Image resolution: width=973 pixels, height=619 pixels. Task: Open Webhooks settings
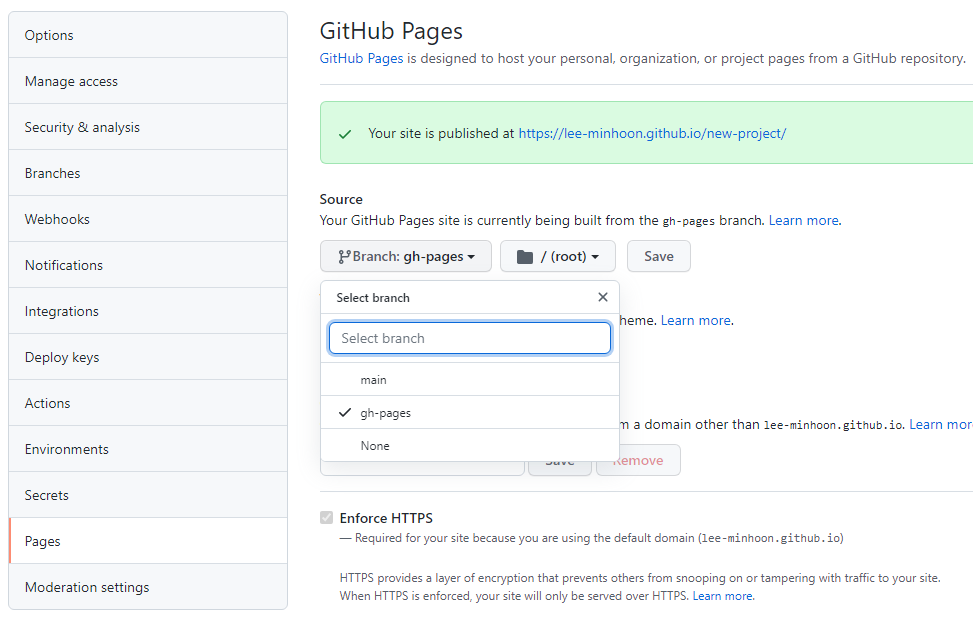point(148,219)
